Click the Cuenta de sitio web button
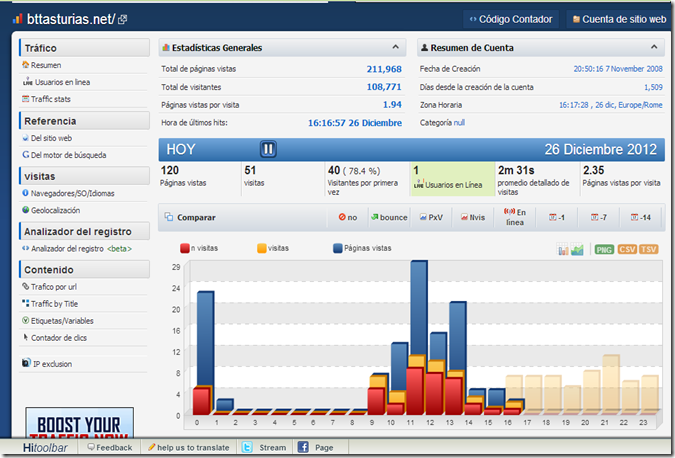The image size is (675, 458). point(619,19)
